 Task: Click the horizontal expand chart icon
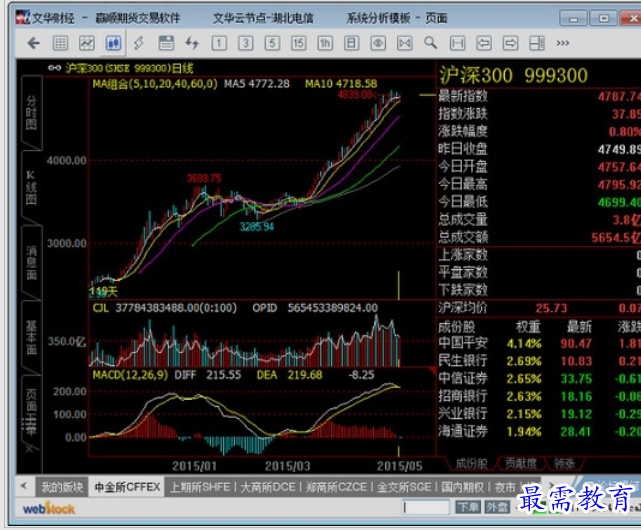378,43
